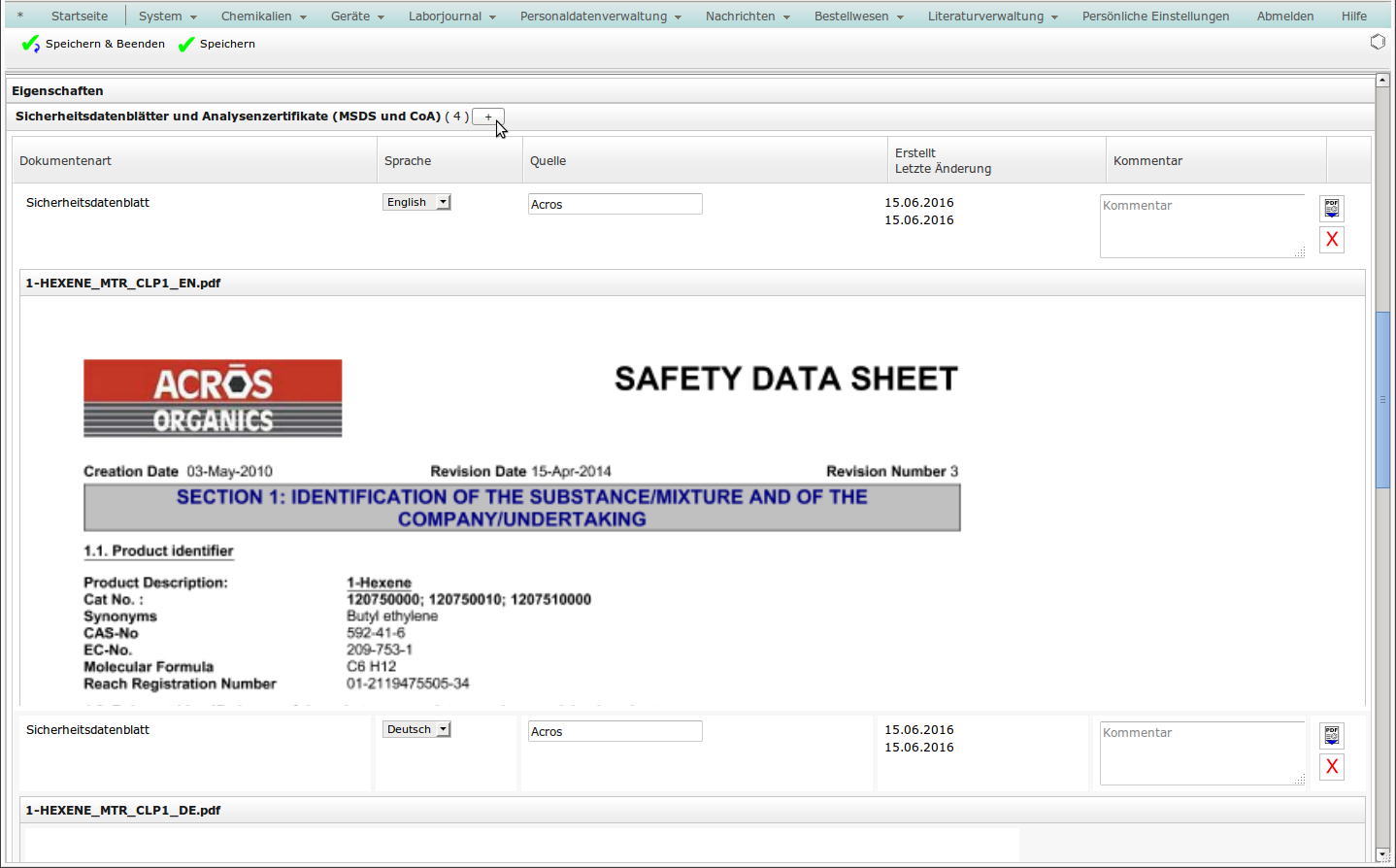The height and width of the screenshot is (868, 1396).
Task: Go to Startseite
Action: (80, 17)
